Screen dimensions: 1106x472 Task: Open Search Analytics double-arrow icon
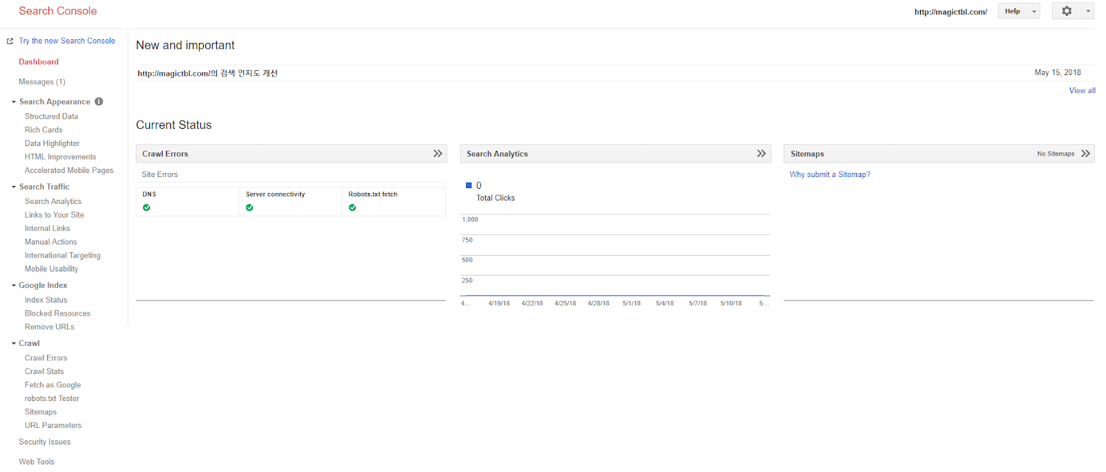click(761, 153)
